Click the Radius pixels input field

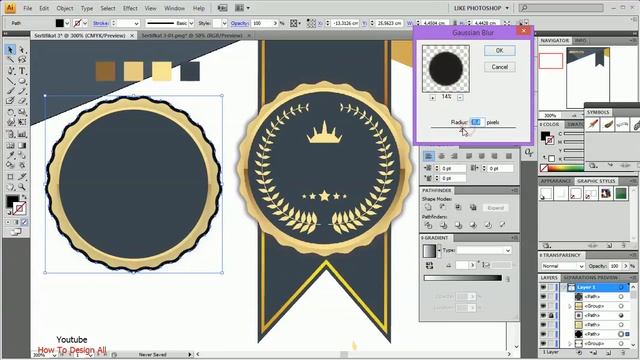pos(476,122)
